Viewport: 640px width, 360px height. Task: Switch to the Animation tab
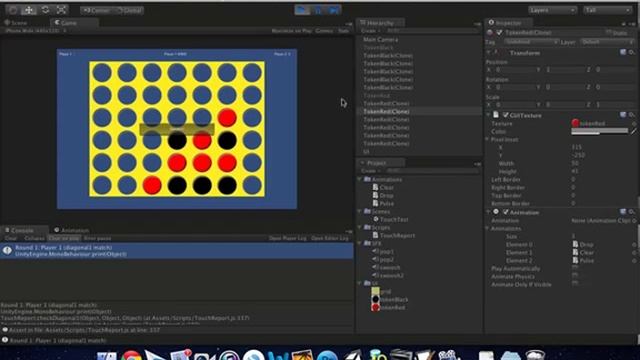tap(72, 231)
